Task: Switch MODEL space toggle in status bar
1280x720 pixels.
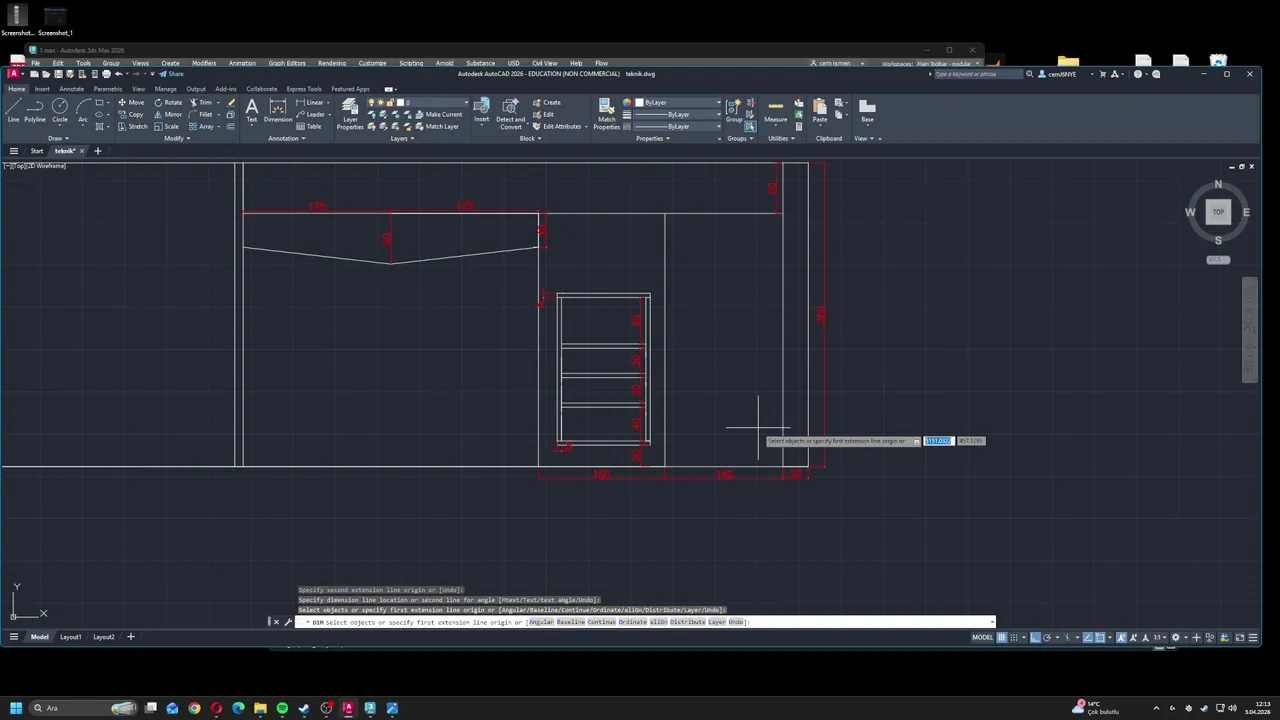Action: click(x=983, y=637)
